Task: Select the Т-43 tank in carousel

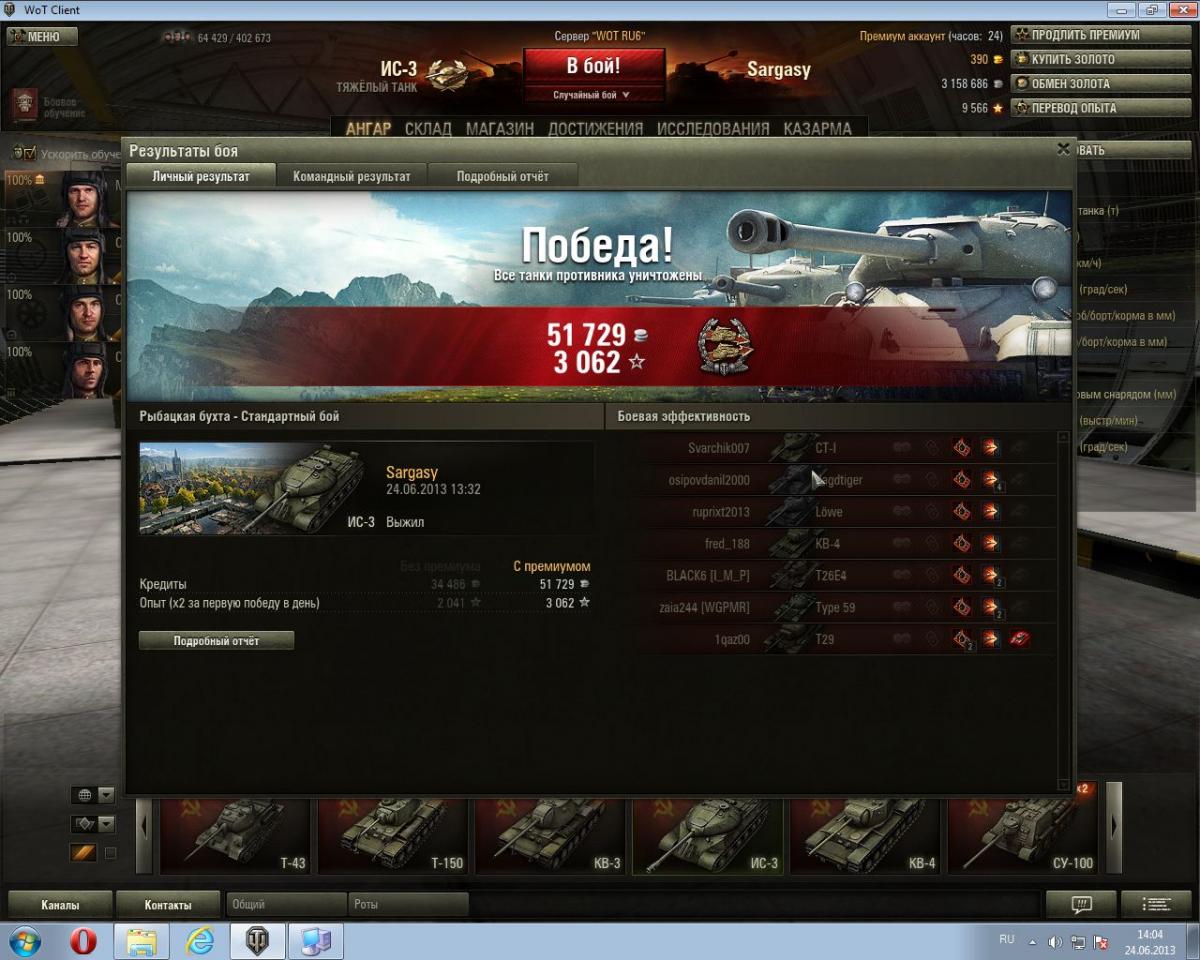Action: pyautogui.click(x=234, y=836)
